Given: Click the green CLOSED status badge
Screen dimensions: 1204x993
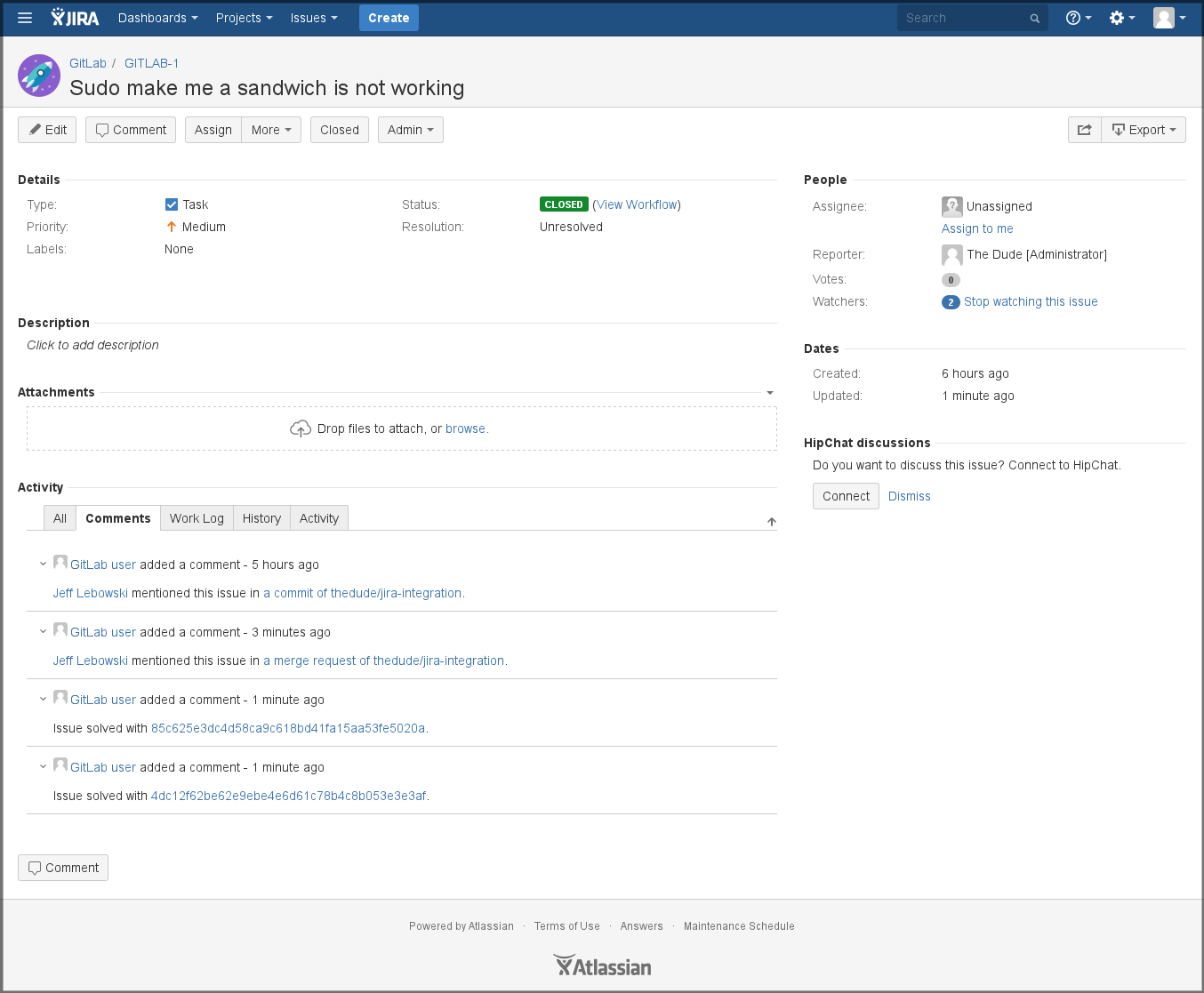Looking at the screenshot, I should tap(564, 204).
